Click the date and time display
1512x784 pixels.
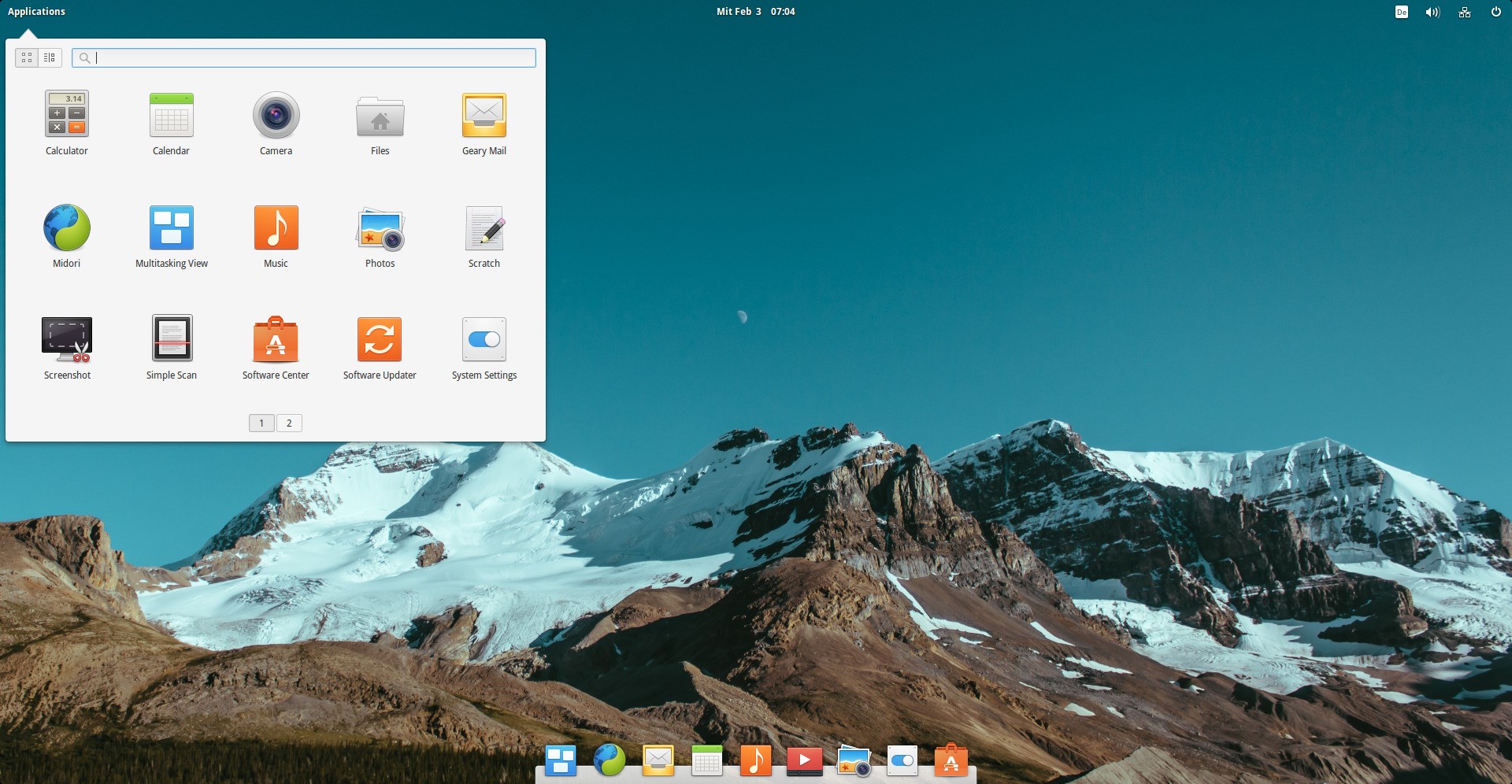pyautogui.click(x=755, y=11)
